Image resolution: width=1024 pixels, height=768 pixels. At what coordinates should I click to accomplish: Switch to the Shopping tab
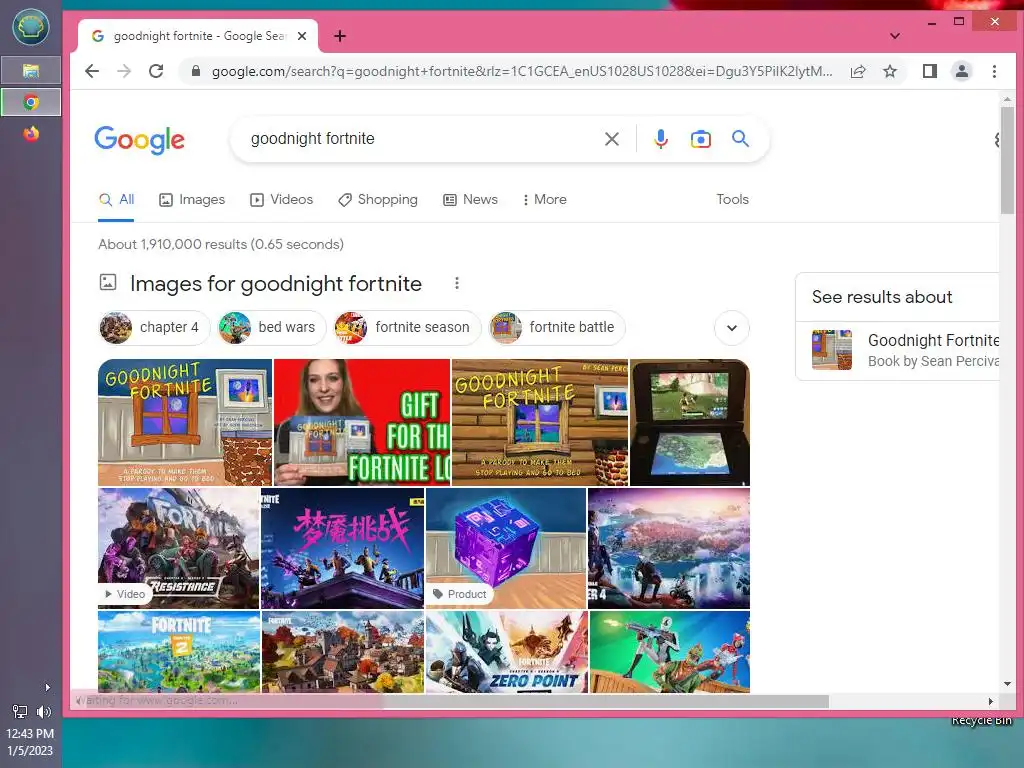(x=377, y=200)
